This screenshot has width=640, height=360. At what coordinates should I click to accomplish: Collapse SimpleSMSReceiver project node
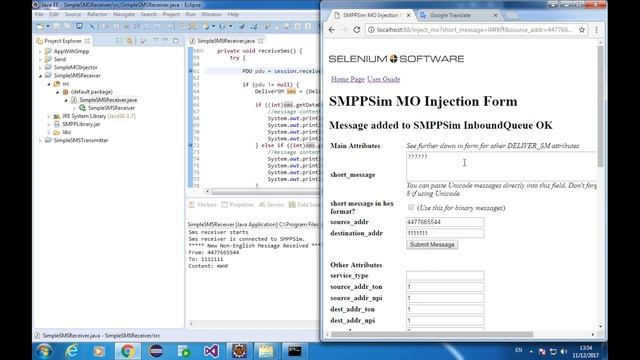click(40, 76)
